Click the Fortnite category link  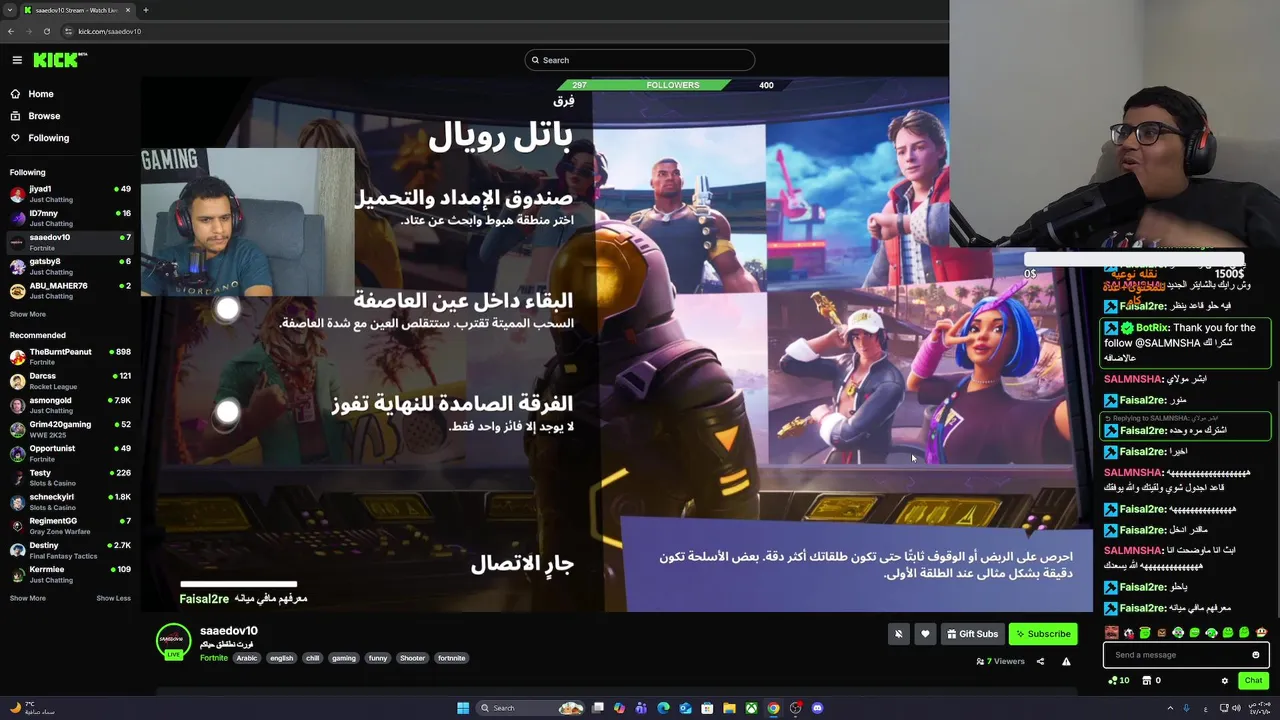pos(214,658)
